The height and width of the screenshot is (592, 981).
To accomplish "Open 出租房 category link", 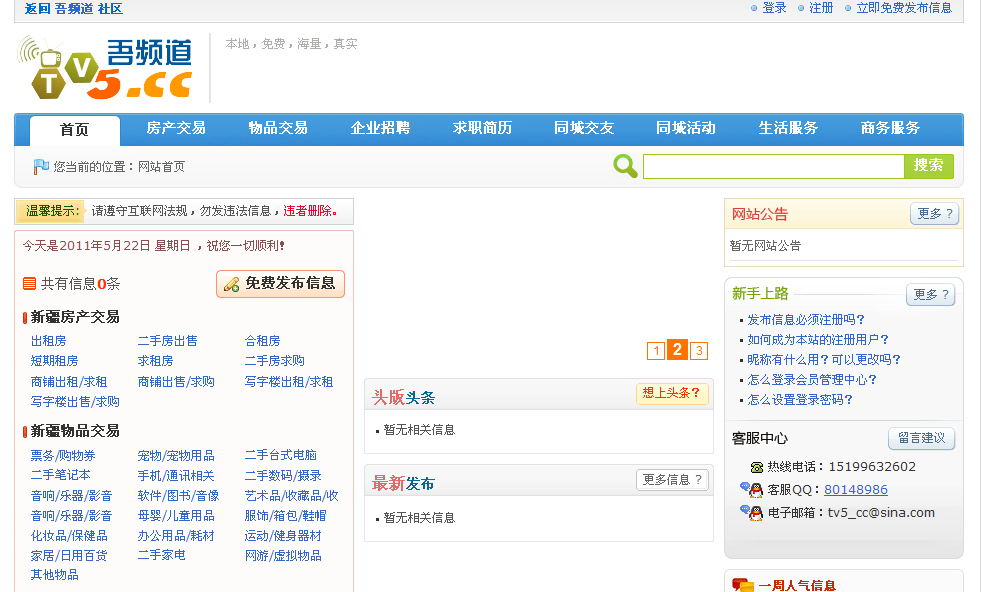I will point(48,341).
